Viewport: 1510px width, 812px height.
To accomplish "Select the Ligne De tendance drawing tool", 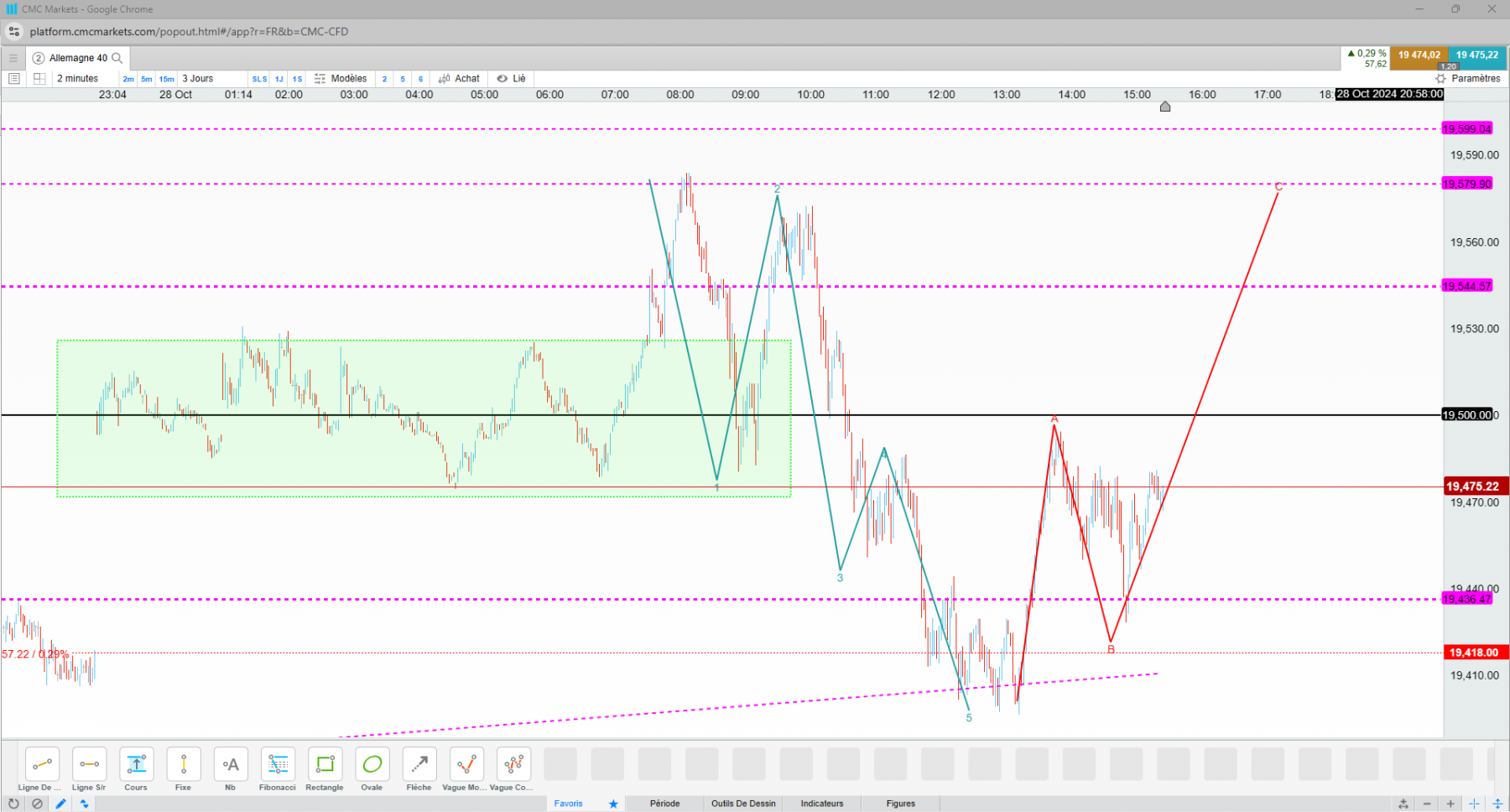I will click(42, 764).
